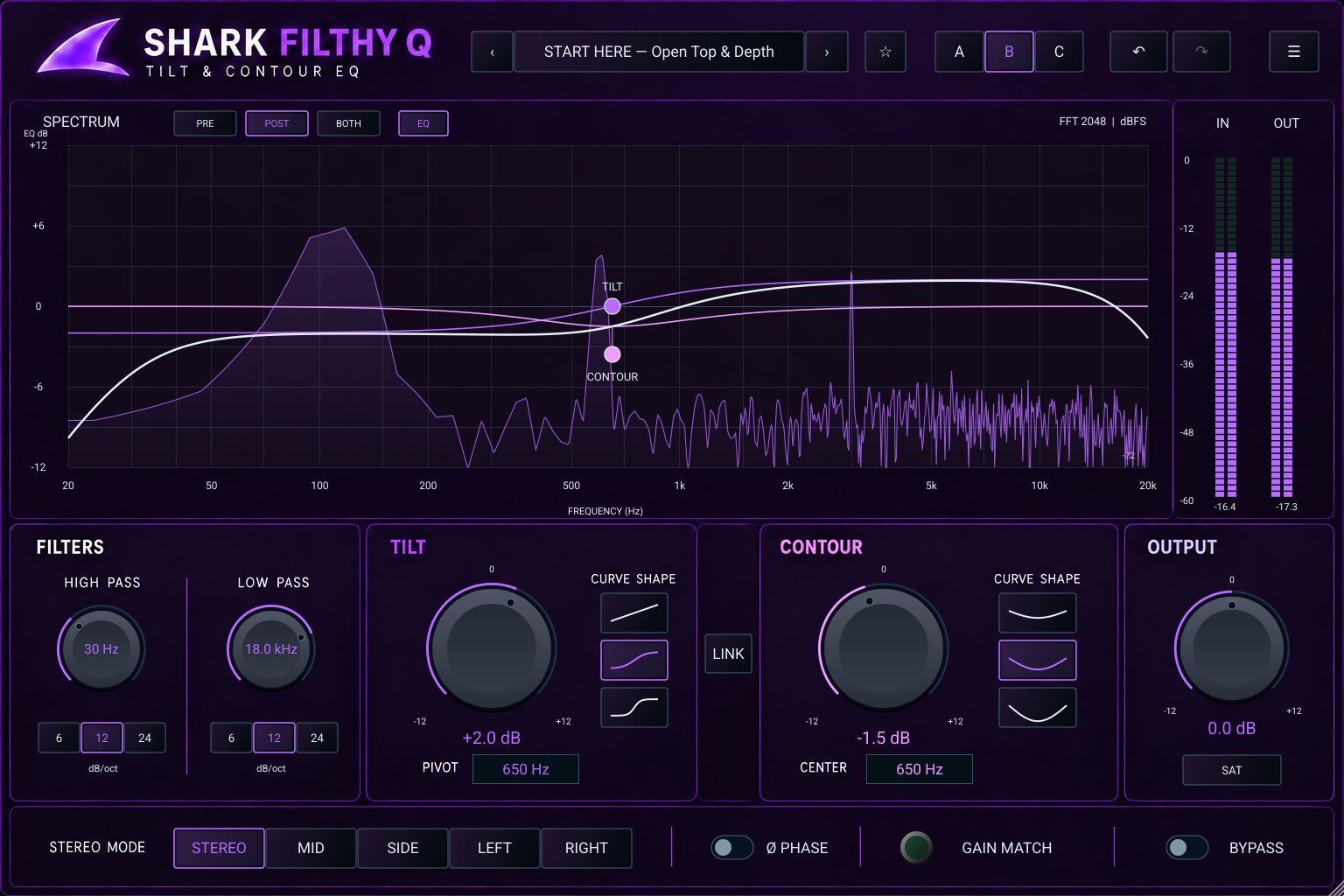This screenshot has height=896, width=1344.
Task: Click the OUT level meter bars
Action: pos(1282,327)
